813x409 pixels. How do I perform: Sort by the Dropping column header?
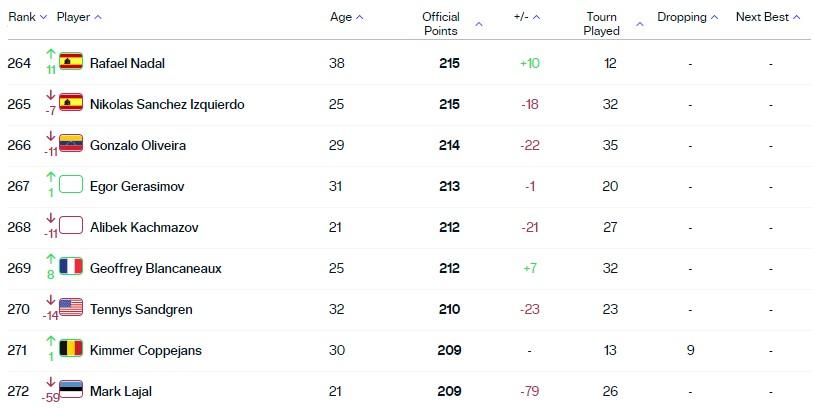pyautogui.click(x=688, y=17)
